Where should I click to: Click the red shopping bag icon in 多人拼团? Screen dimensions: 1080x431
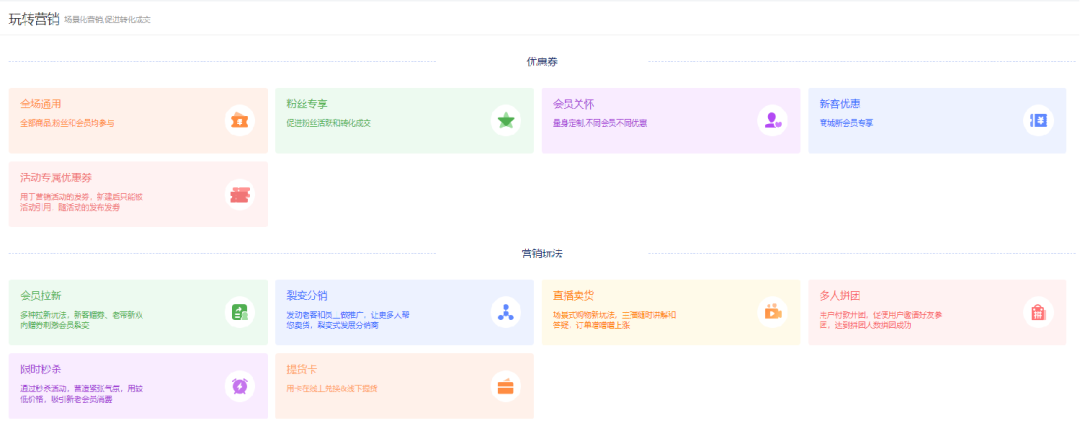pyautogui.click(x=1039, y=313)
